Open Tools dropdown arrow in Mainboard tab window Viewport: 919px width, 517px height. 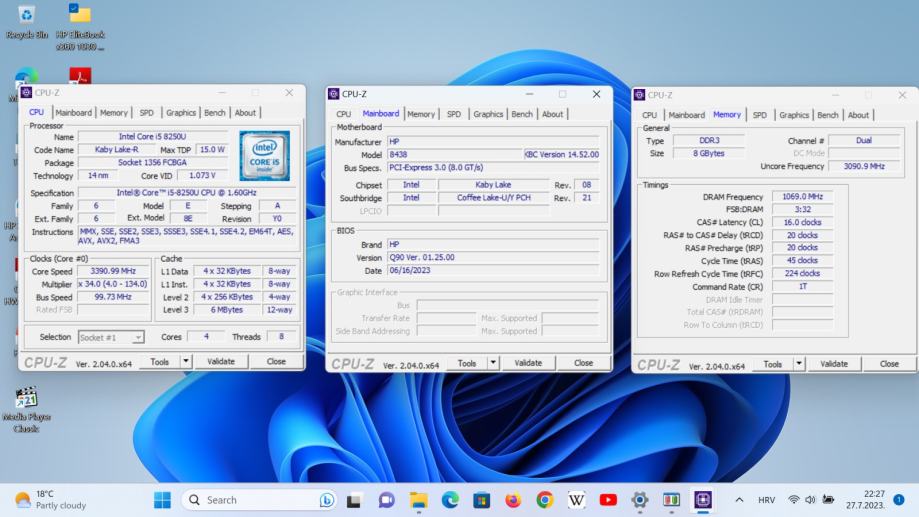[x=494, y=364]
